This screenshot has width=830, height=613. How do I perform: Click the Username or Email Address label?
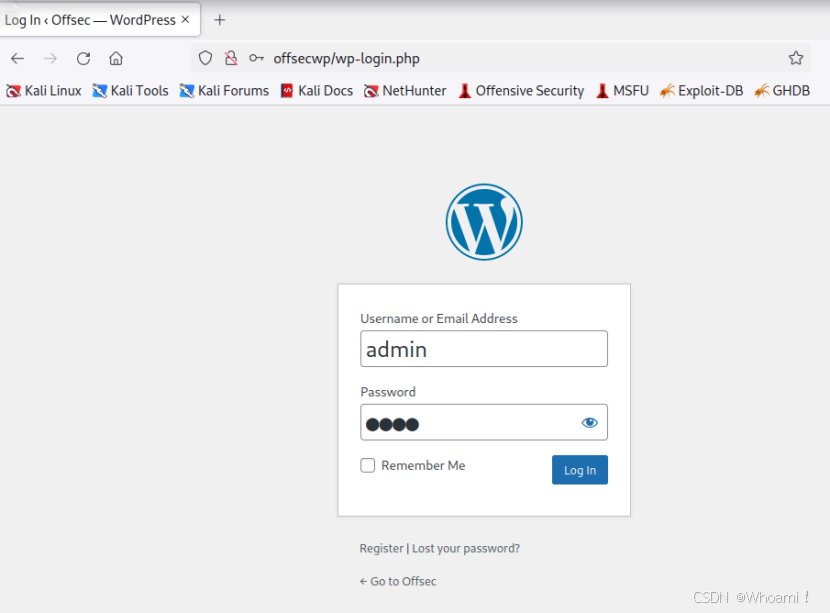(x=439, y=319)
